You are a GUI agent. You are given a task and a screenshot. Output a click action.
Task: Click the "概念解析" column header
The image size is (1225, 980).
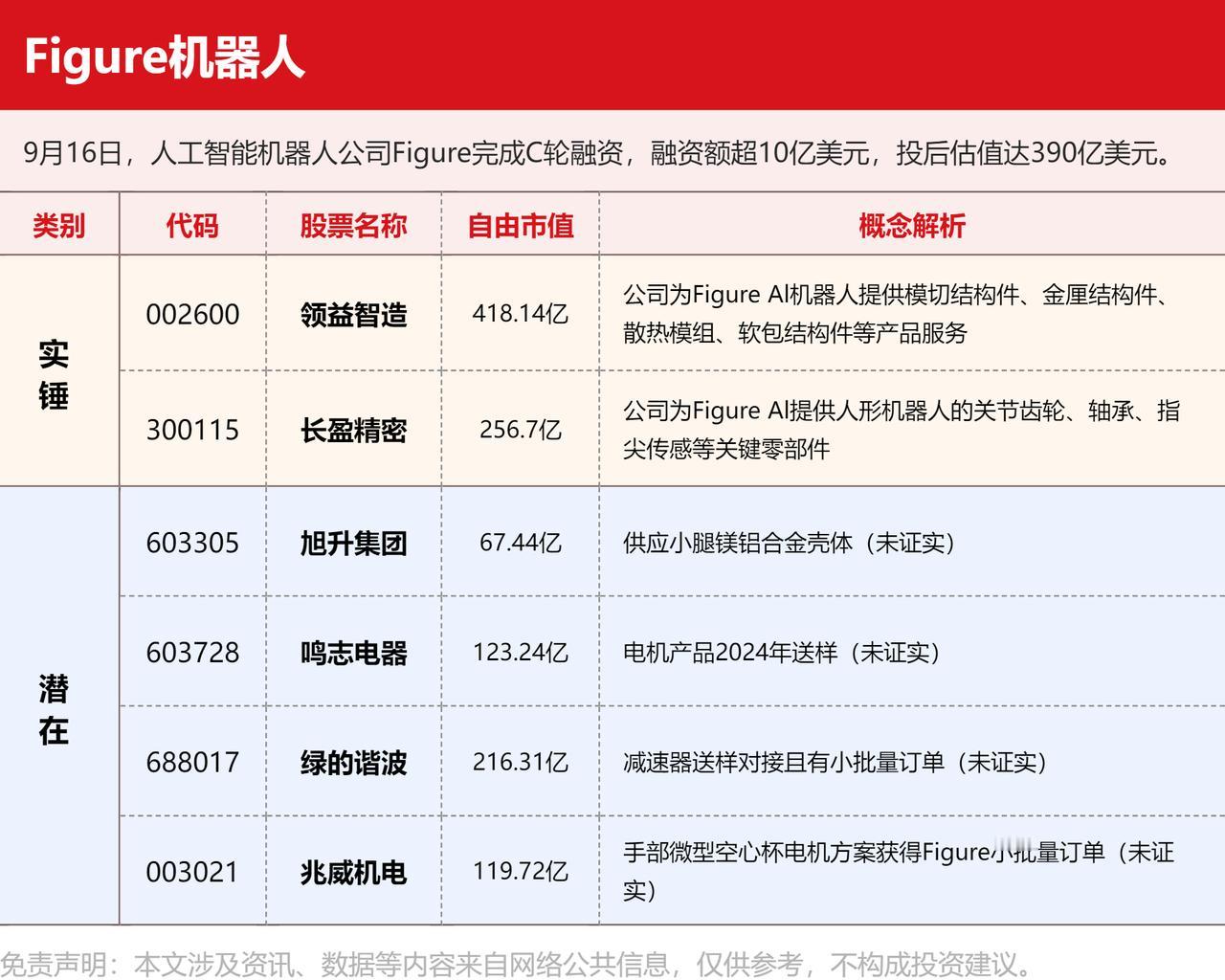pyautogui.click(x=911, y=225)
